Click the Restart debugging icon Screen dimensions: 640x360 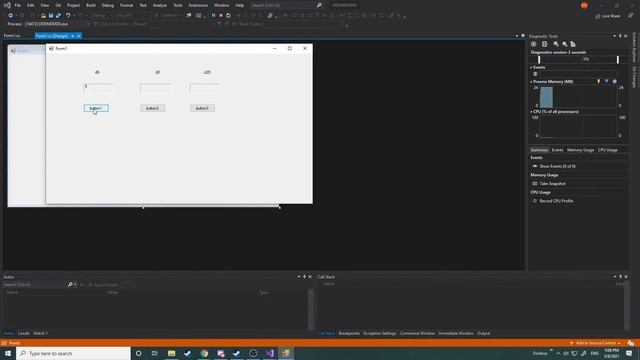tap(228, 16)
